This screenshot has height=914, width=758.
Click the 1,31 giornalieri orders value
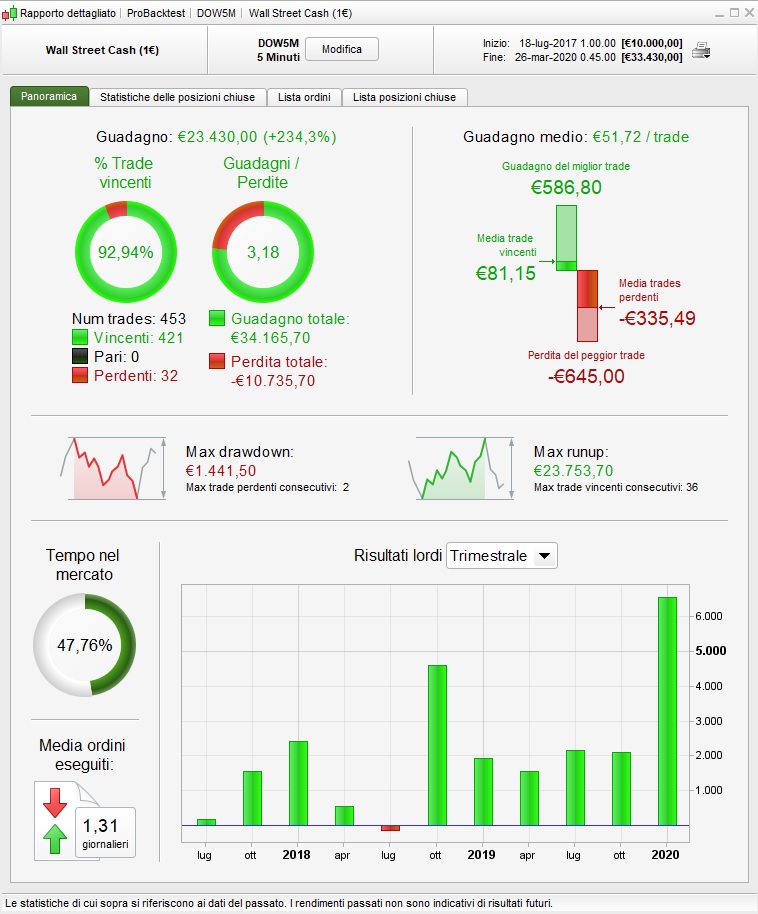click(x=105, y=832)
